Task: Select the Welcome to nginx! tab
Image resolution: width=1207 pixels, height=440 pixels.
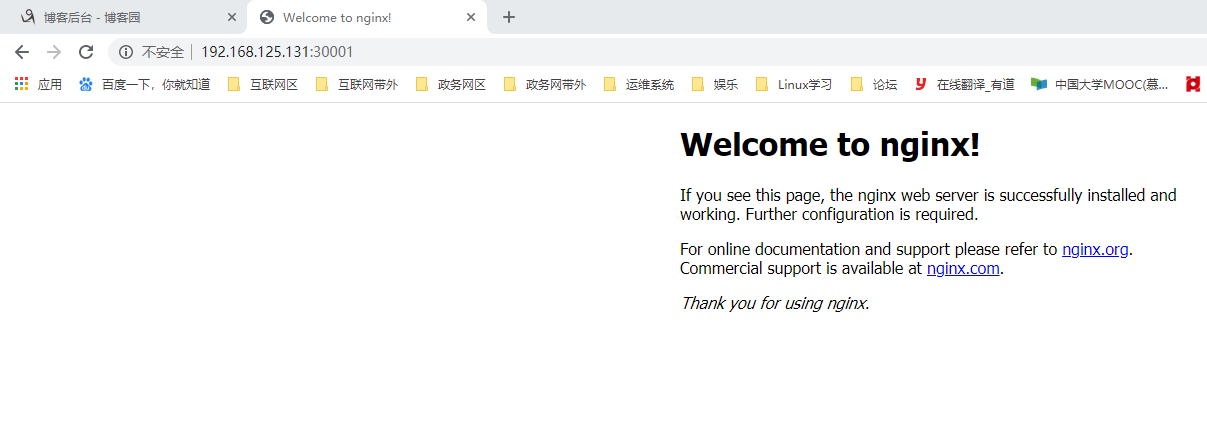Action: pos(366,17)
